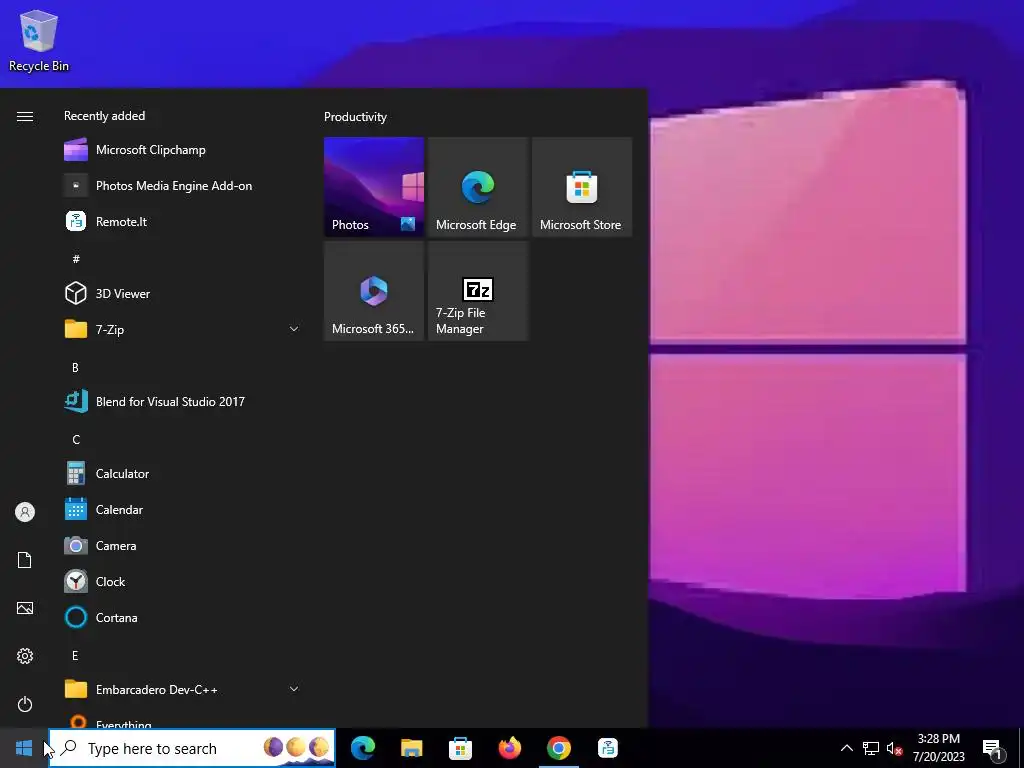Open File Explorer from the taskbar

click(x=411, y=748)
